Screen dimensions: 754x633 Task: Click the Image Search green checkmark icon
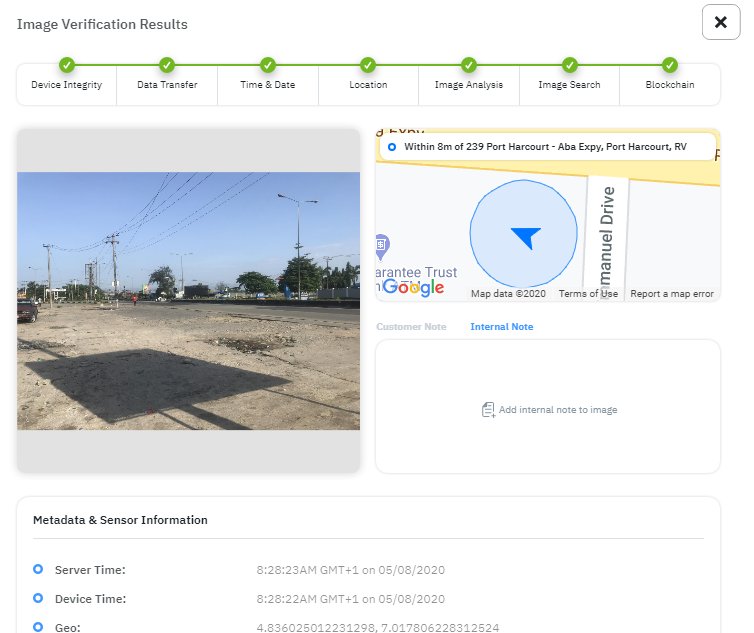click(x=569, y=64)
